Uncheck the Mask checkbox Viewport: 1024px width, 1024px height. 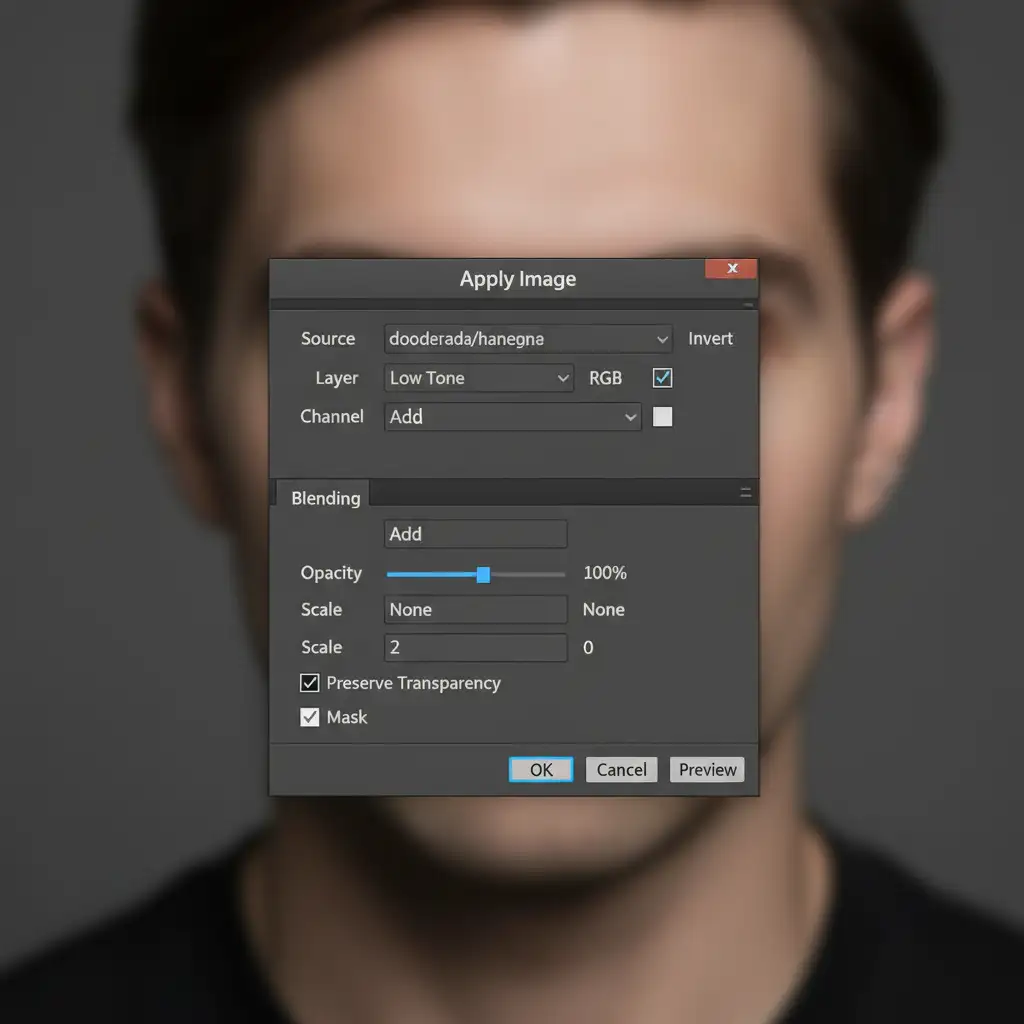[x=310, y=717]
